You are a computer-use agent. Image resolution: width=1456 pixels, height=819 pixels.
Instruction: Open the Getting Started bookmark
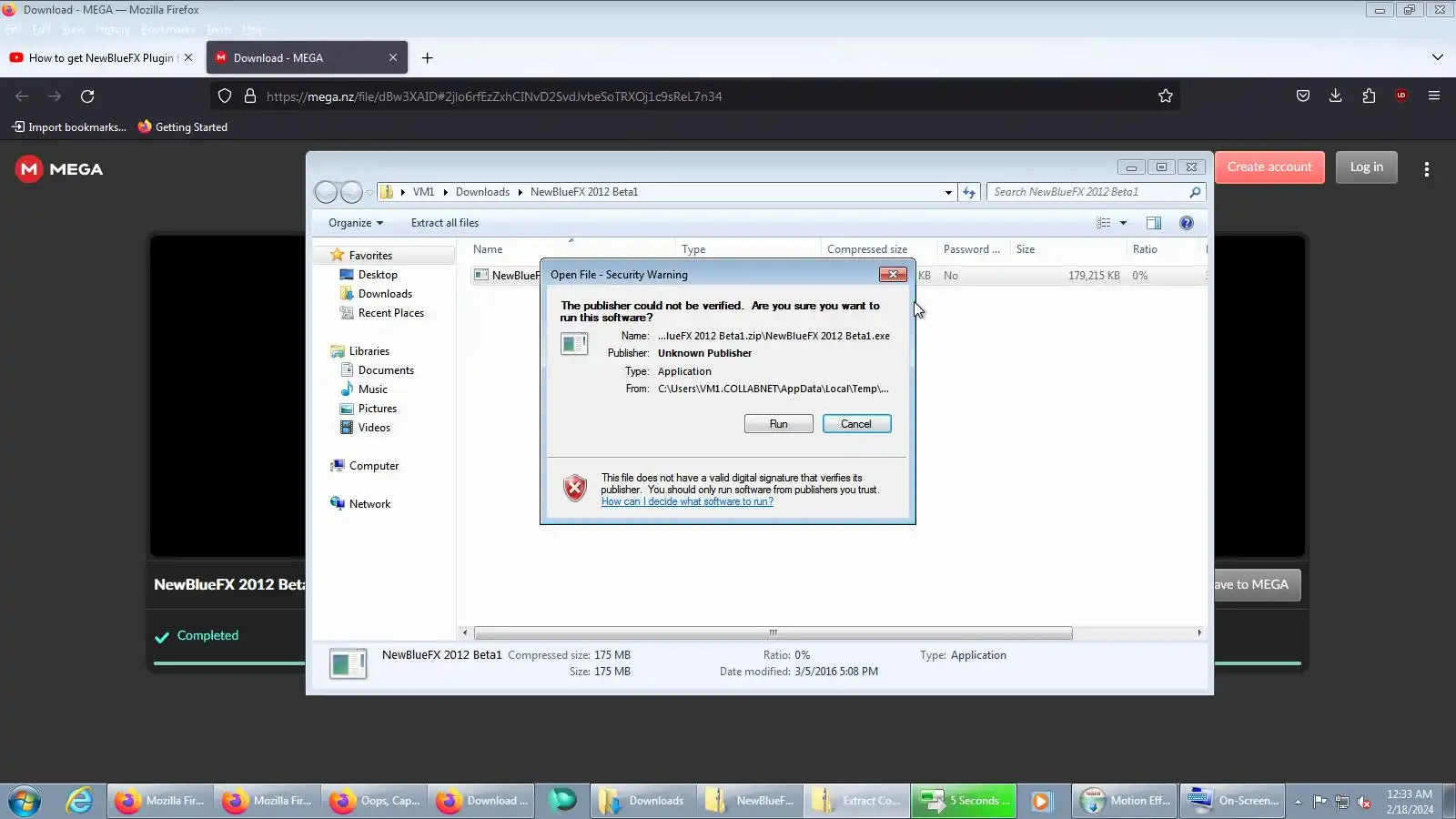click(x=183, y=127)
